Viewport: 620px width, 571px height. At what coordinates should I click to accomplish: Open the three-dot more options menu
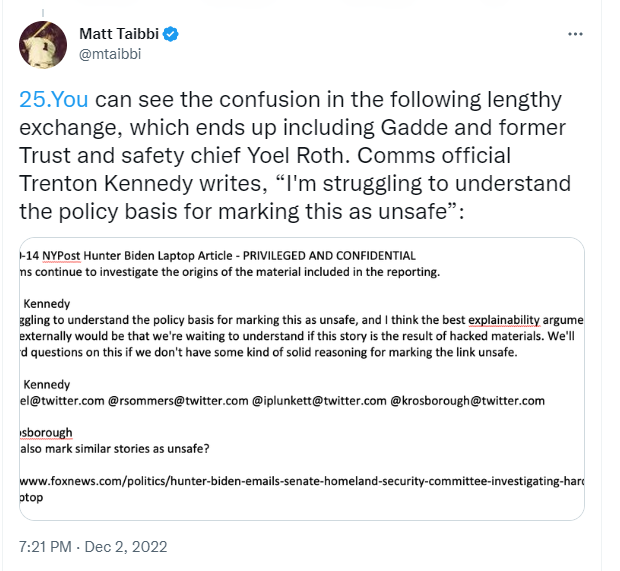coord(575,34)
